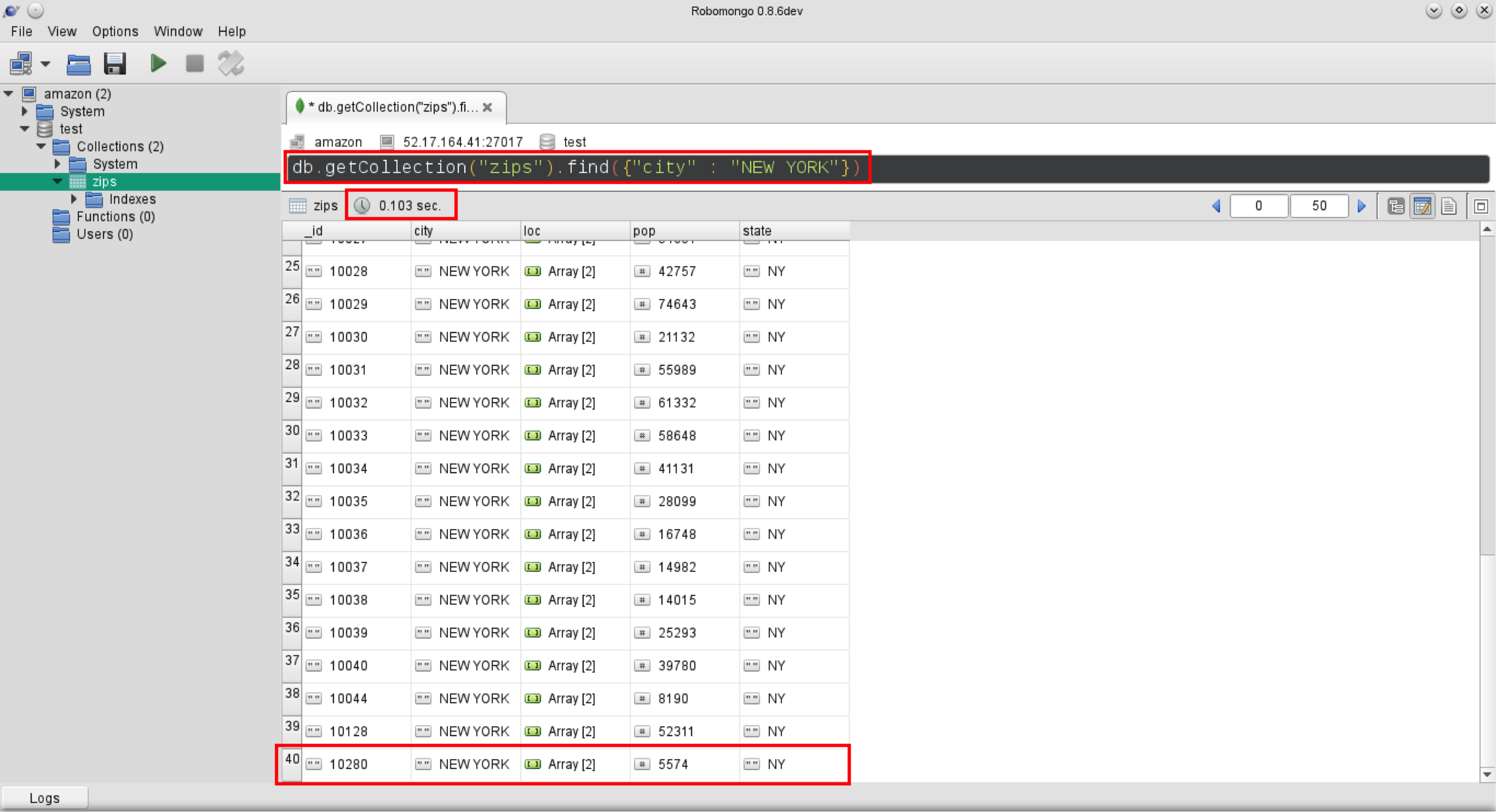
Task: Click the Connect to server toolbar icon
Action: [21, 63]
